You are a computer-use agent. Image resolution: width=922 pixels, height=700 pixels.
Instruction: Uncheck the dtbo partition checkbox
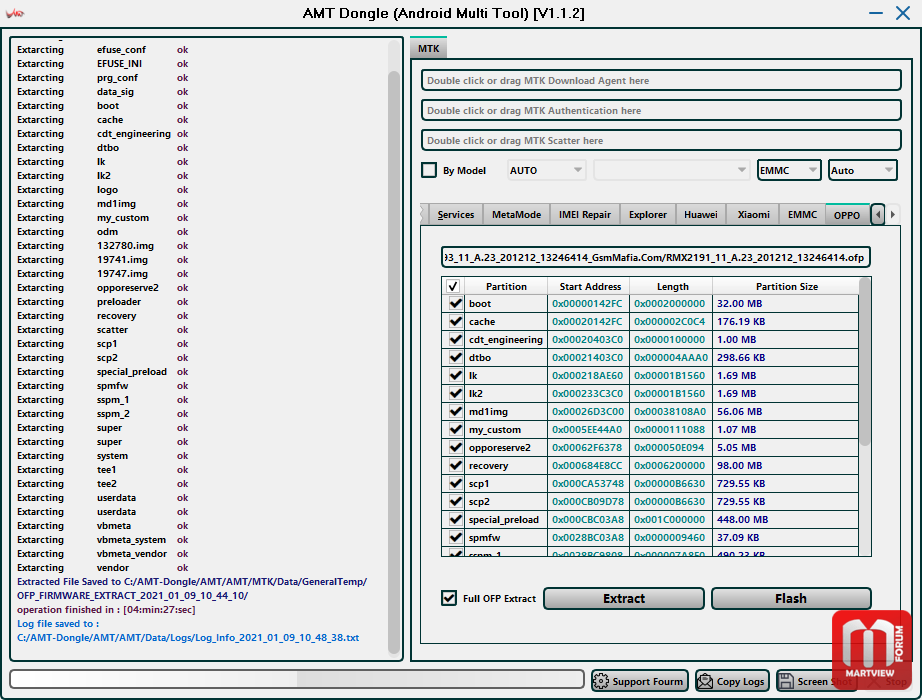456,357
